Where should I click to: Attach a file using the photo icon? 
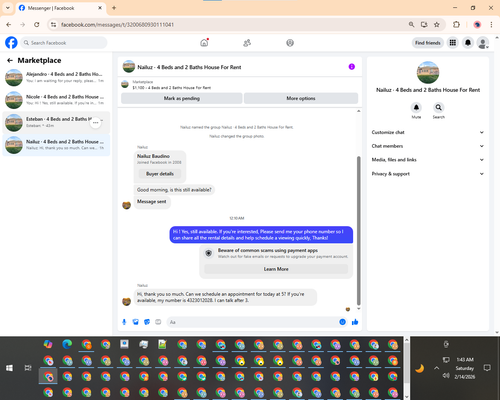coord(135,322)
